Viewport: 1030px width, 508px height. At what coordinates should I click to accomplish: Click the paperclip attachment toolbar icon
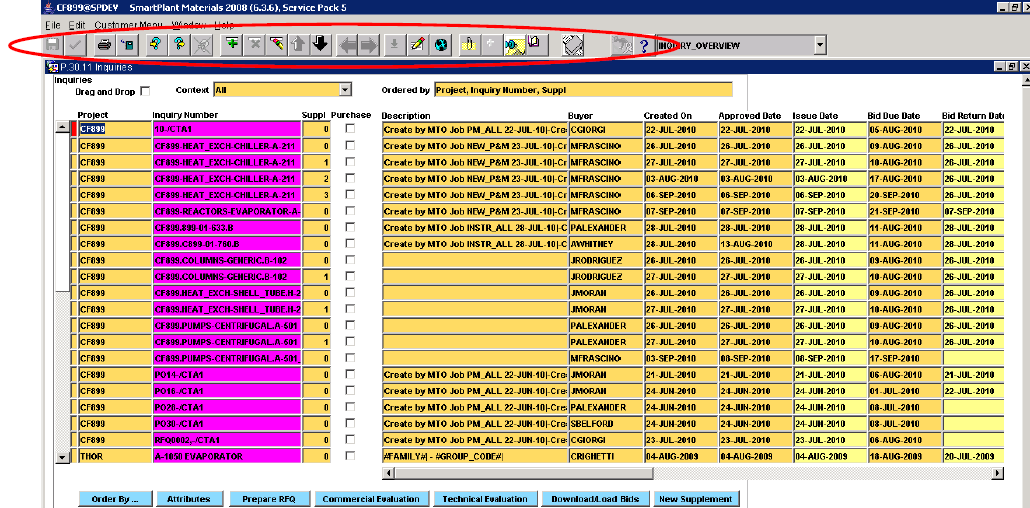(468, 45)
